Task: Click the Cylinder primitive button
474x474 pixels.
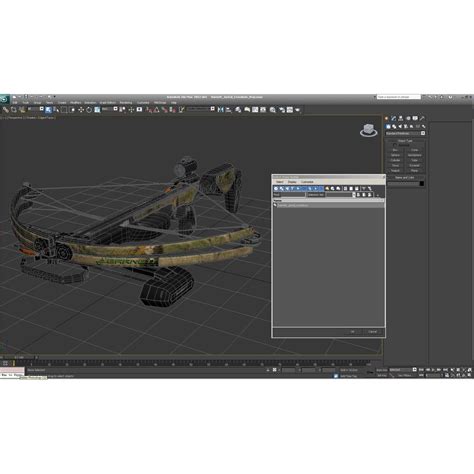Action: [395, 160]
